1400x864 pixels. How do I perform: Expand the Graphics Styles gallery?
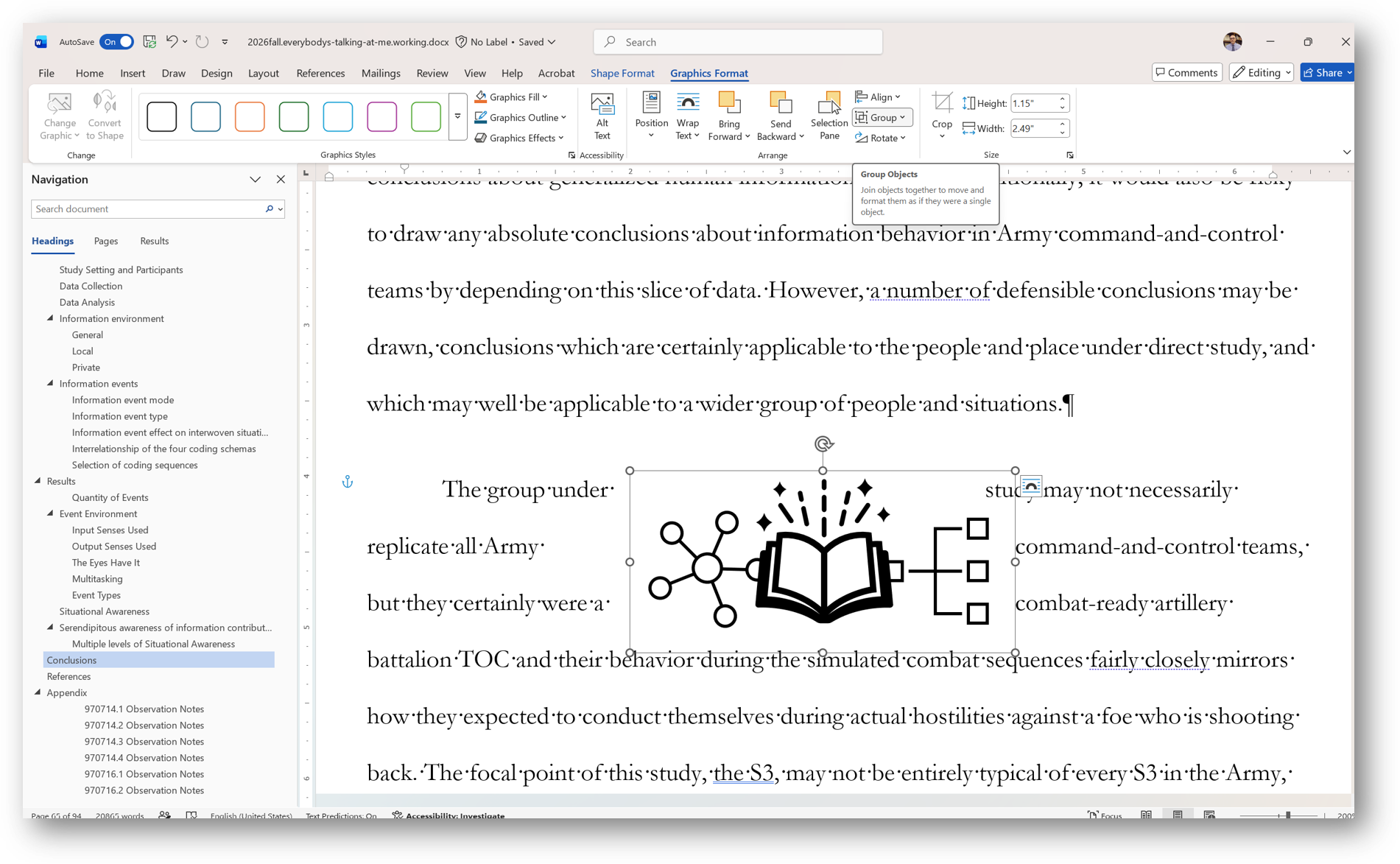coord(457,116)
